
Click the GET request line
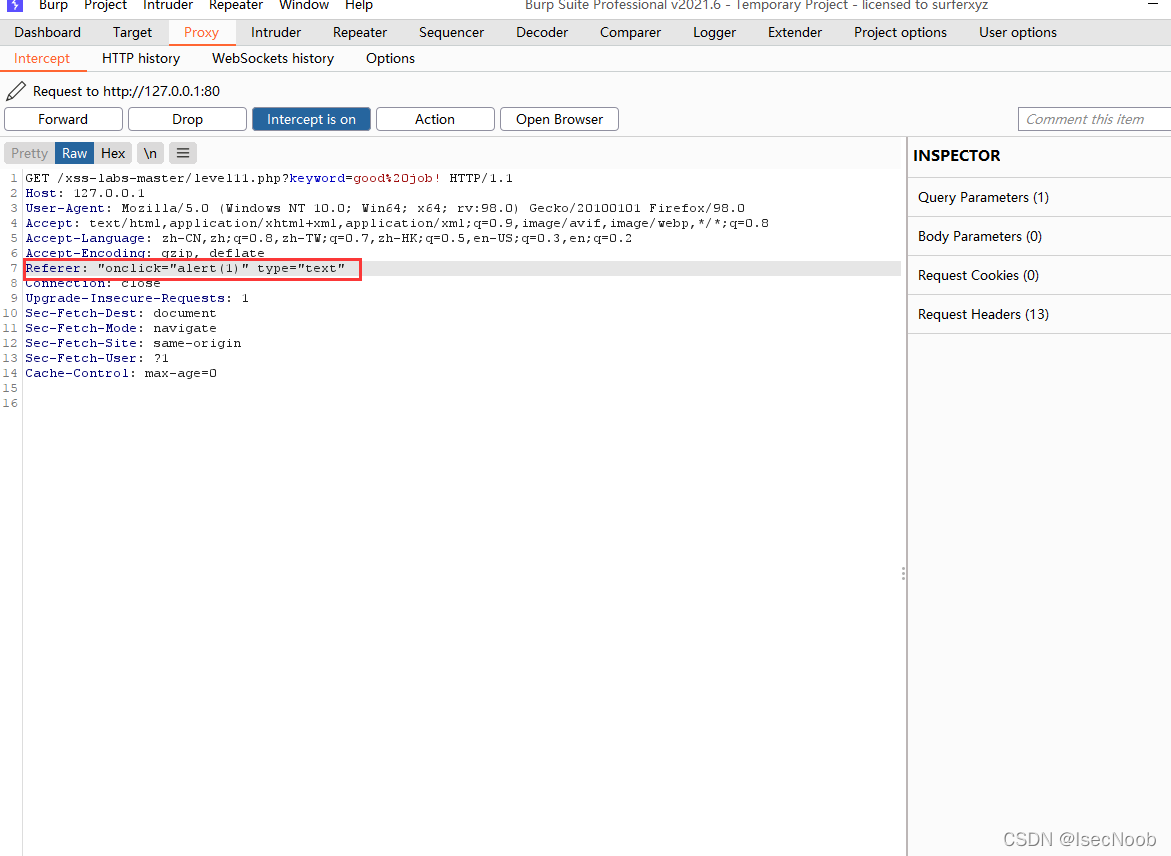[x=269, y=178]
